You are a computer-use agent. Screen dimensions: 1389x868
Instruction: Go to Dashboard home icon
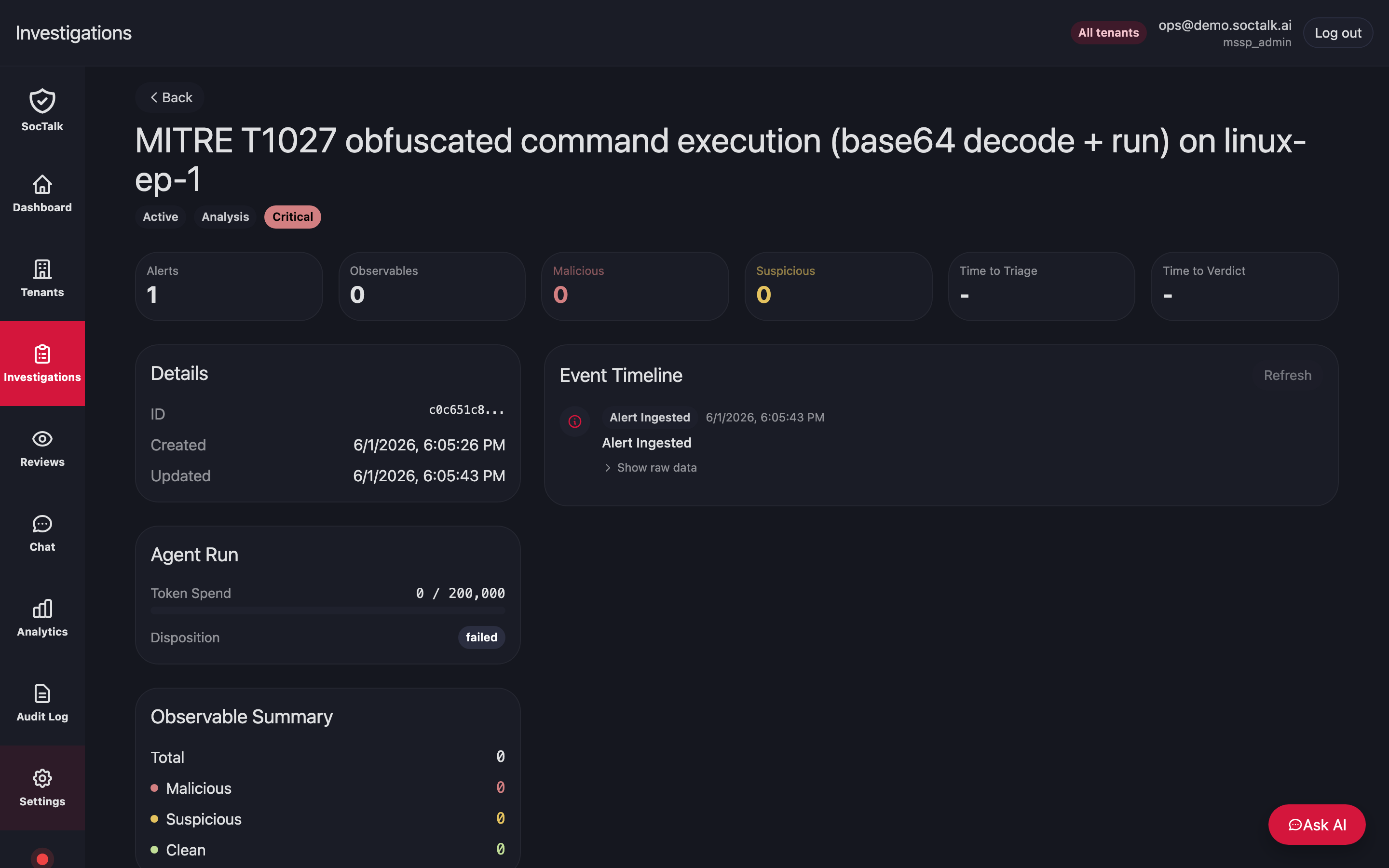(42, 184)
